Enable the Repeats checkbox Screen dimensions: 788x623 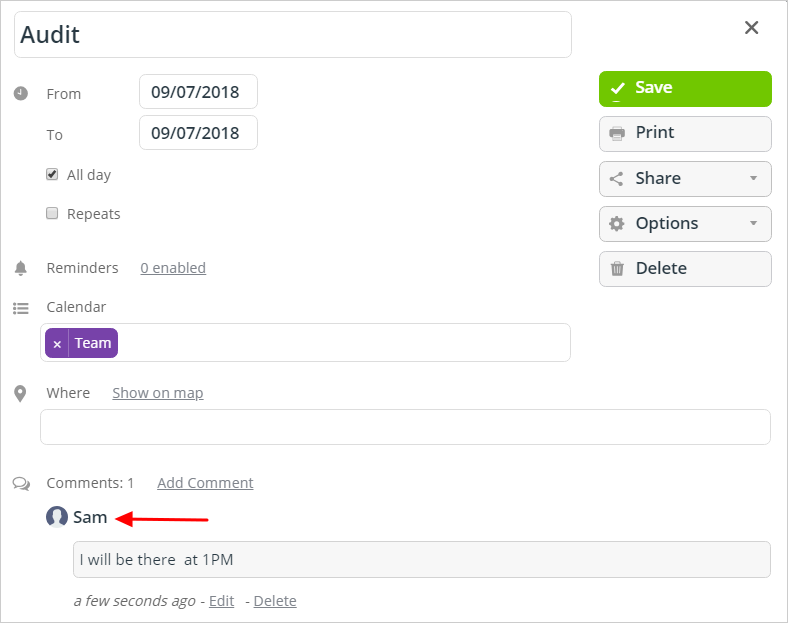pyautogui.click(x=52, y=213)
